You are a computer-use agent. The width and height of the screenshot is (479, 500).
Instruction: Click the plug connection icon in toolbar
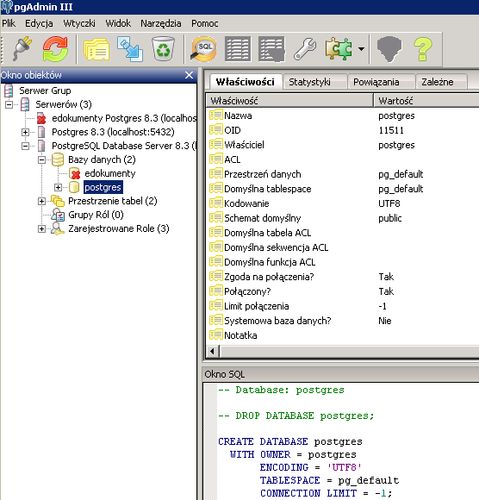[22, 49]
